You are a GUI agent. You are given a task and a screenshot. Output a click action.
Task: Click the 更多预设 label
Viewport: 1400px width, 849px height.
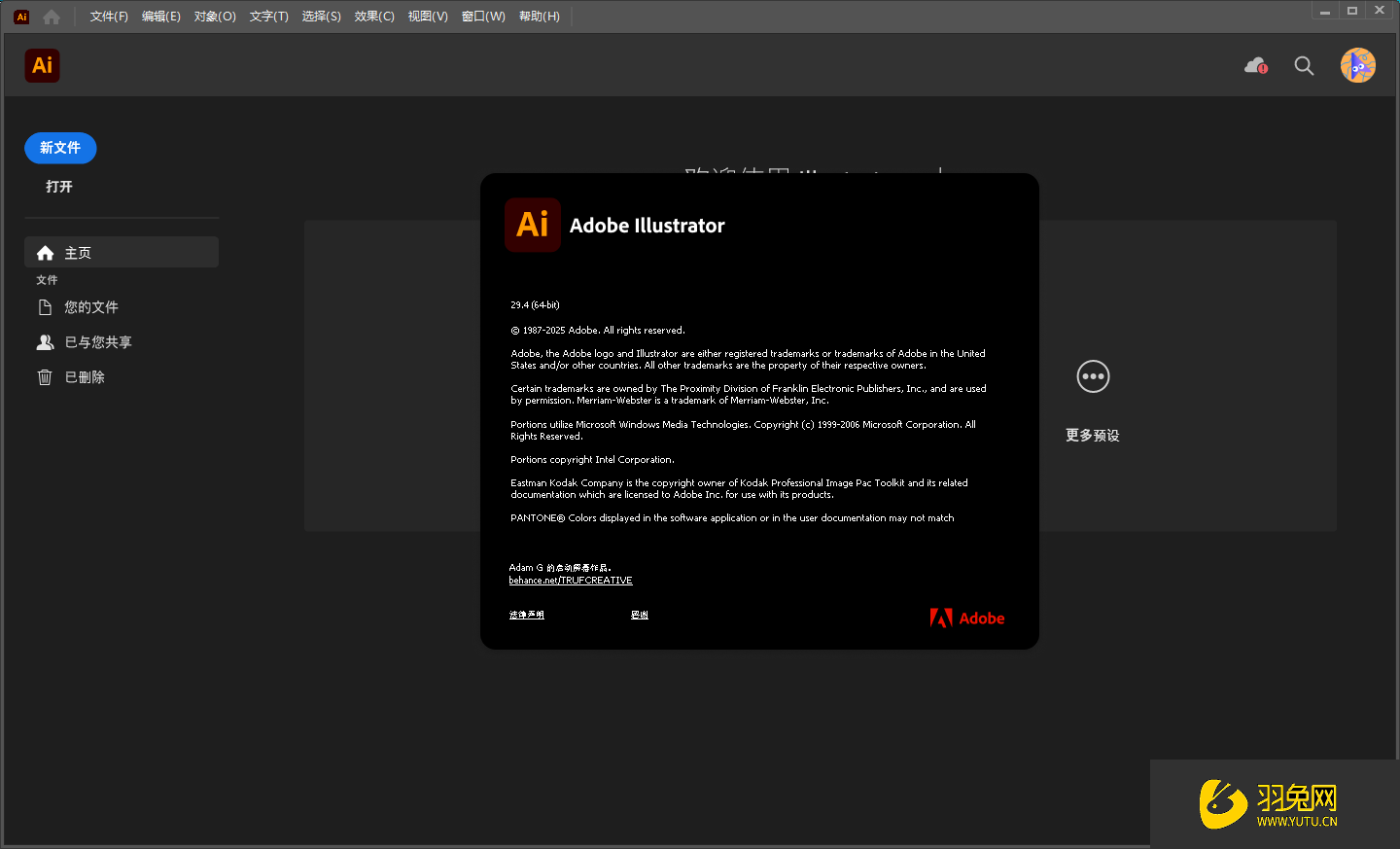pos(1093,436)
